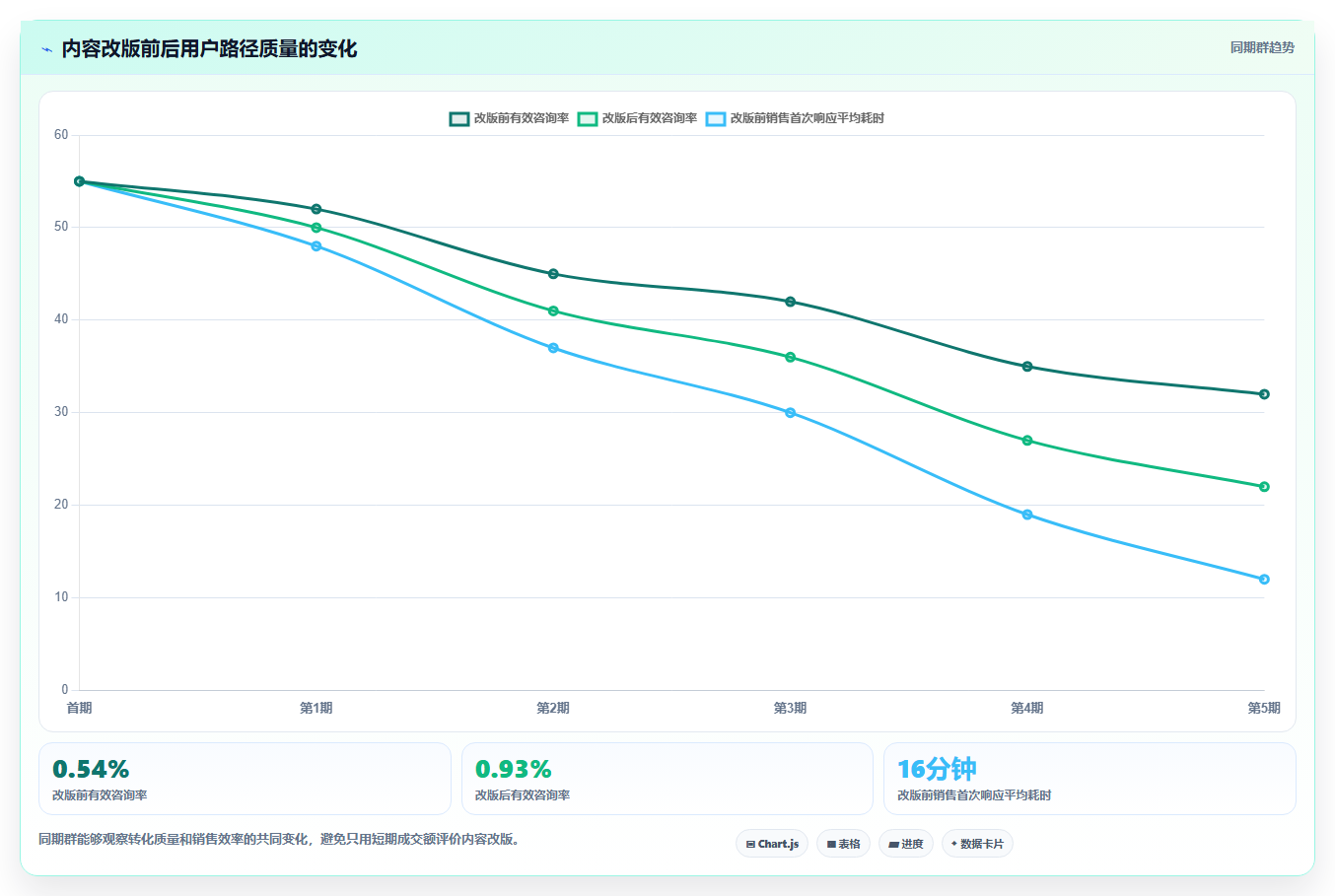Select the light green 第3期 point at 36
This screenshot has height=896, width=1335.
point(790,357)
